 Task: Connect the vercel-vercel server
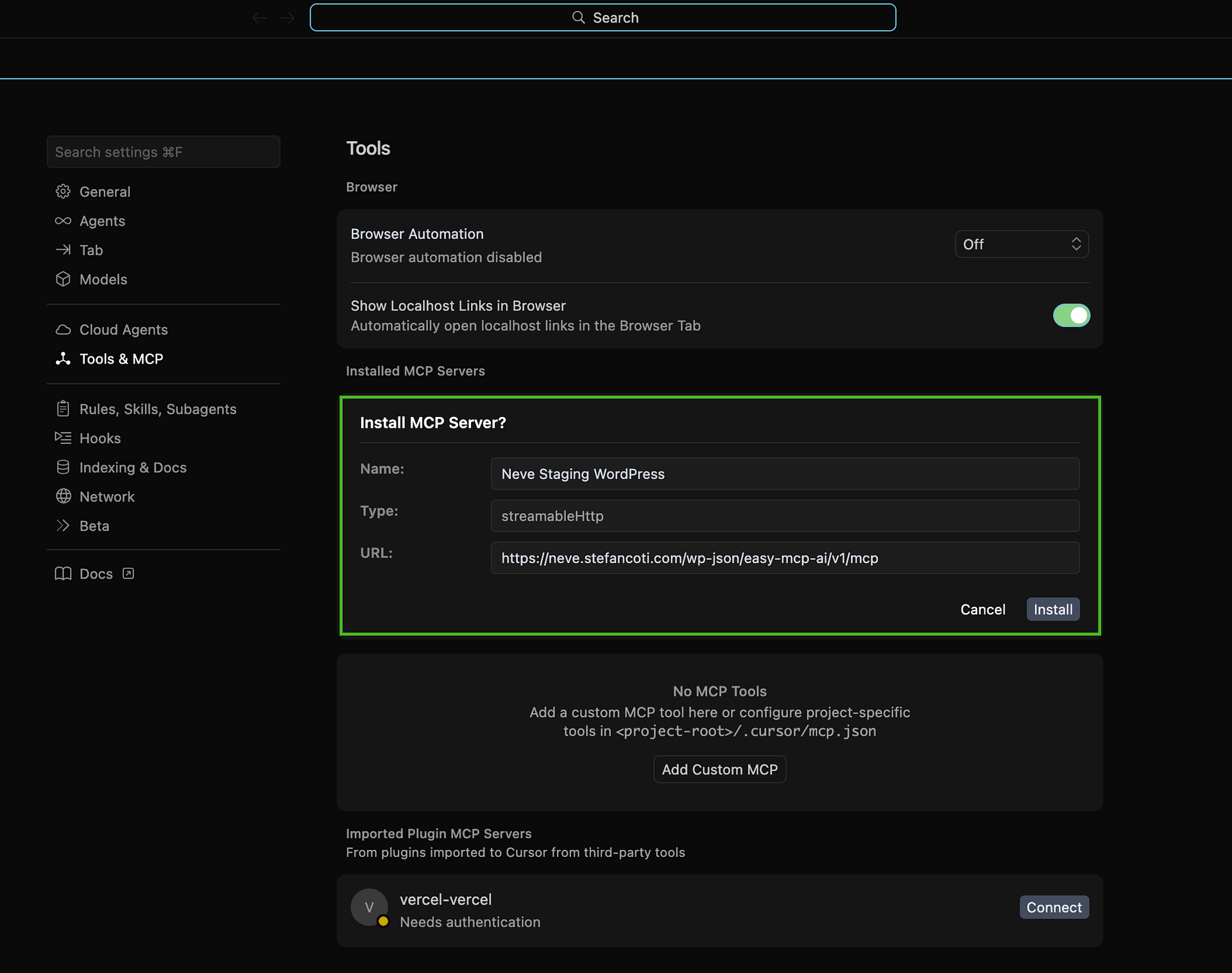[x=1054, y=907]
